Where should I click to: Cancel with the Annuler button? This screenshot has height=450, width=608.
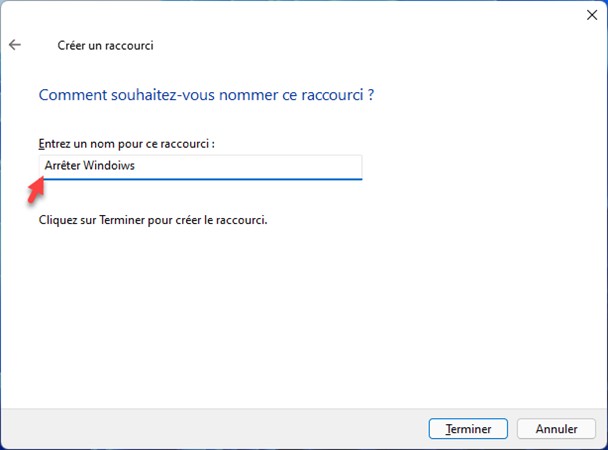[x=557, y=429]
